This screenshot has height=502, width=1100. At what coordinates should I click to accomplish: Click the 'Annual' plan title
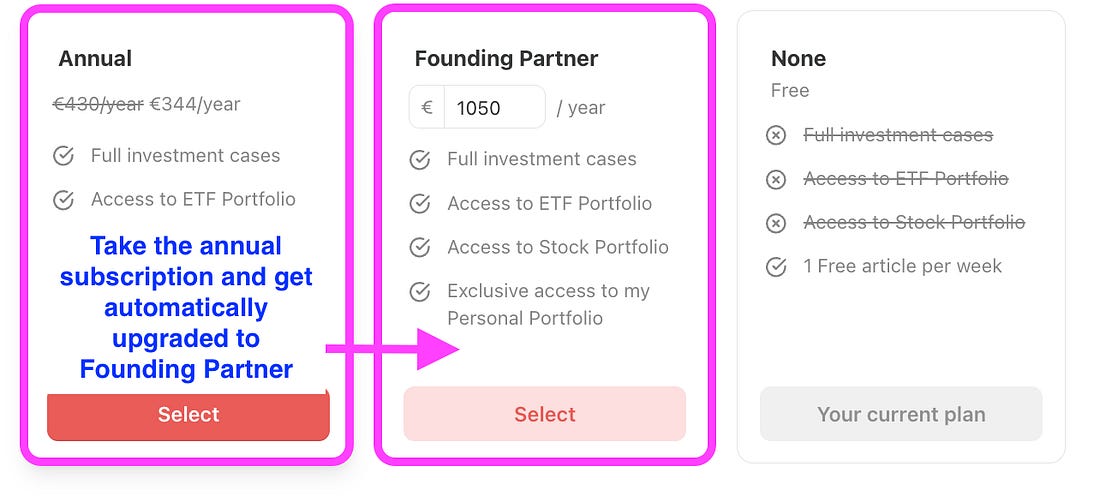[95, 59]
